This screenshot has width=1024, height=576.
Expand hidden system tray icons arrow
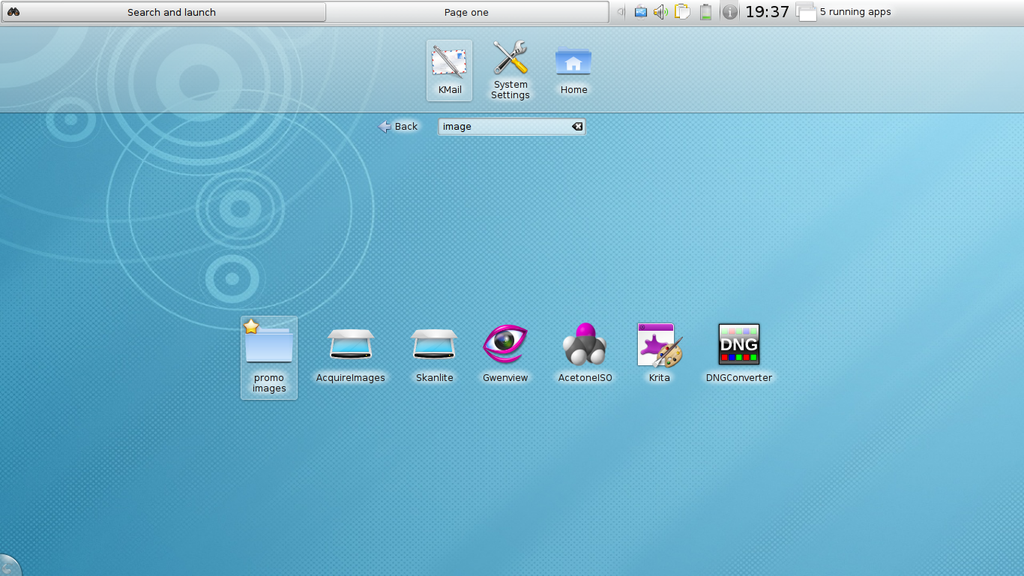pyautogui.click(x=620, y=12)
